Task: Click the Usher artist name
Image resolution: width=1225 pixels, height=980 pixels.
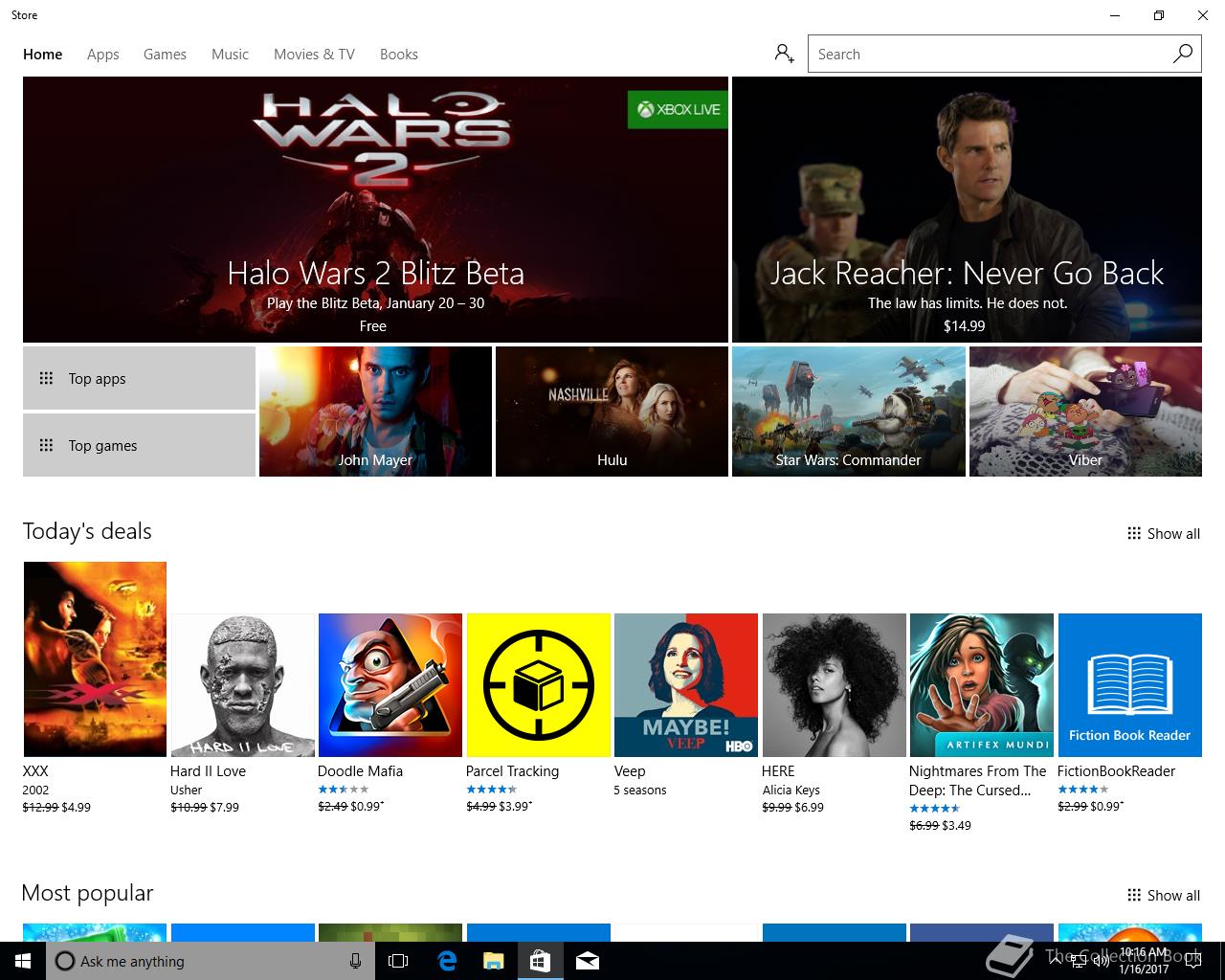Action: tap(187, 791)
